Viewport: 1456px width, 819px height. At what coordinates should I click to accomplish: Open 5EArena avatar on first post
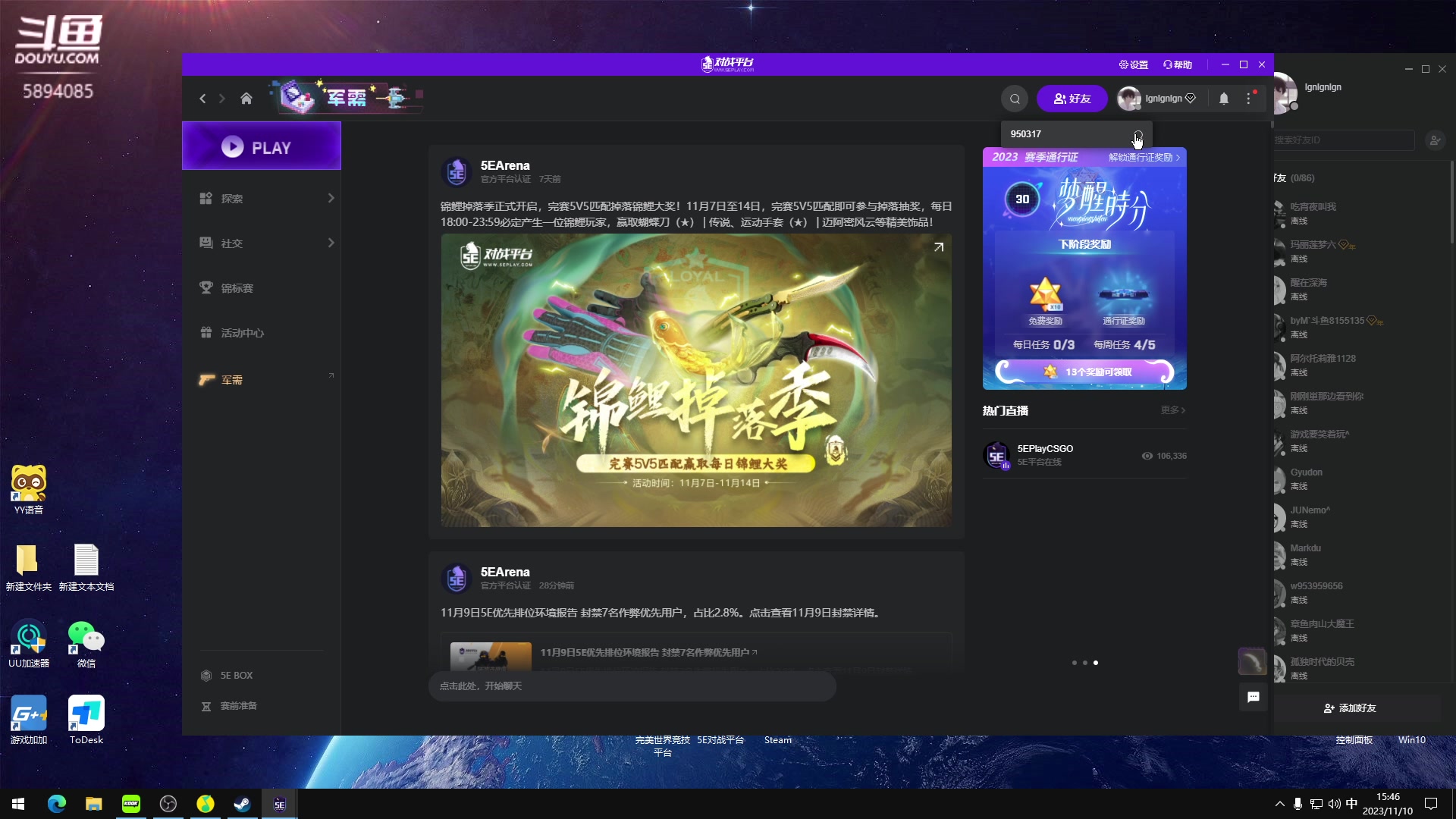(x=457, y=172)
